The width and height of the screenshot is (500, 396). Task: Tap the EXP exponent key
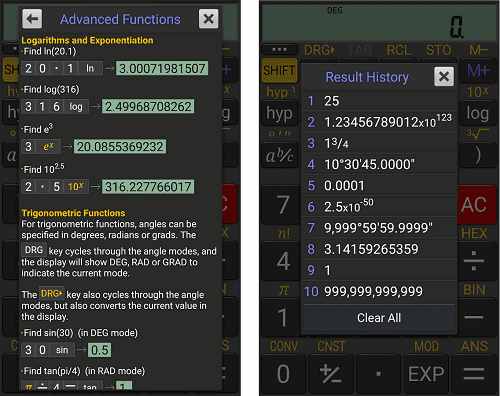click(x=426, y=373)
